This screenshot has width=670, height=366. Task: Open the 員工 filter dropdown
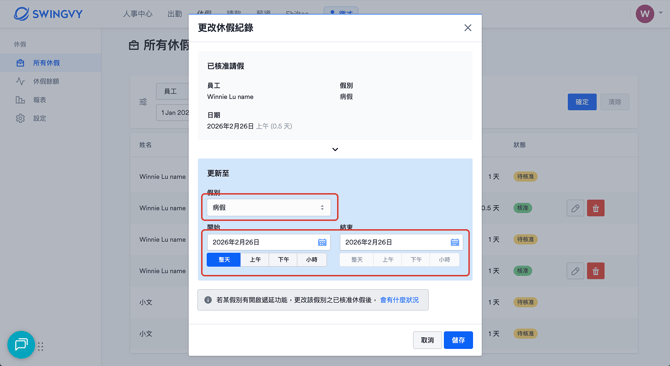click(173, 91)
